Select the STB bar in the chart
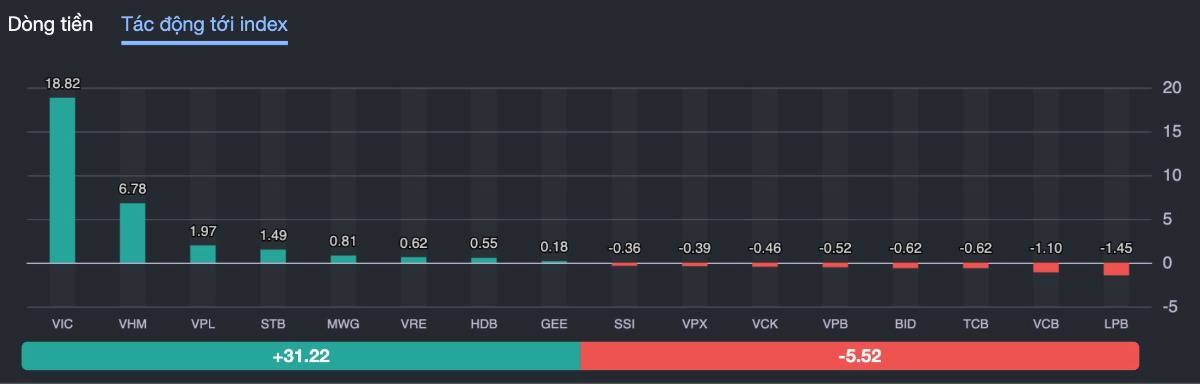The height and width of the screenshot is (384, 1200). 273,256
